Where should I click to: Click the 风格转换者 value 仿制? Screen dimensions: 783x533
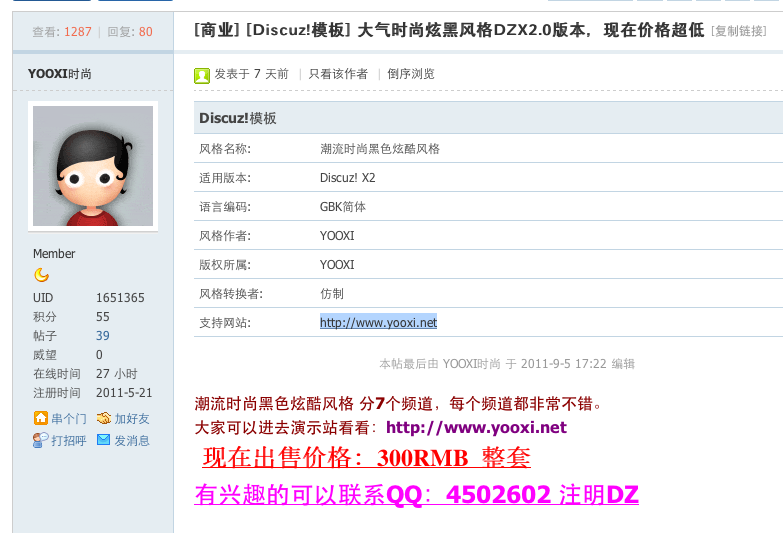(x=332, y=294)
